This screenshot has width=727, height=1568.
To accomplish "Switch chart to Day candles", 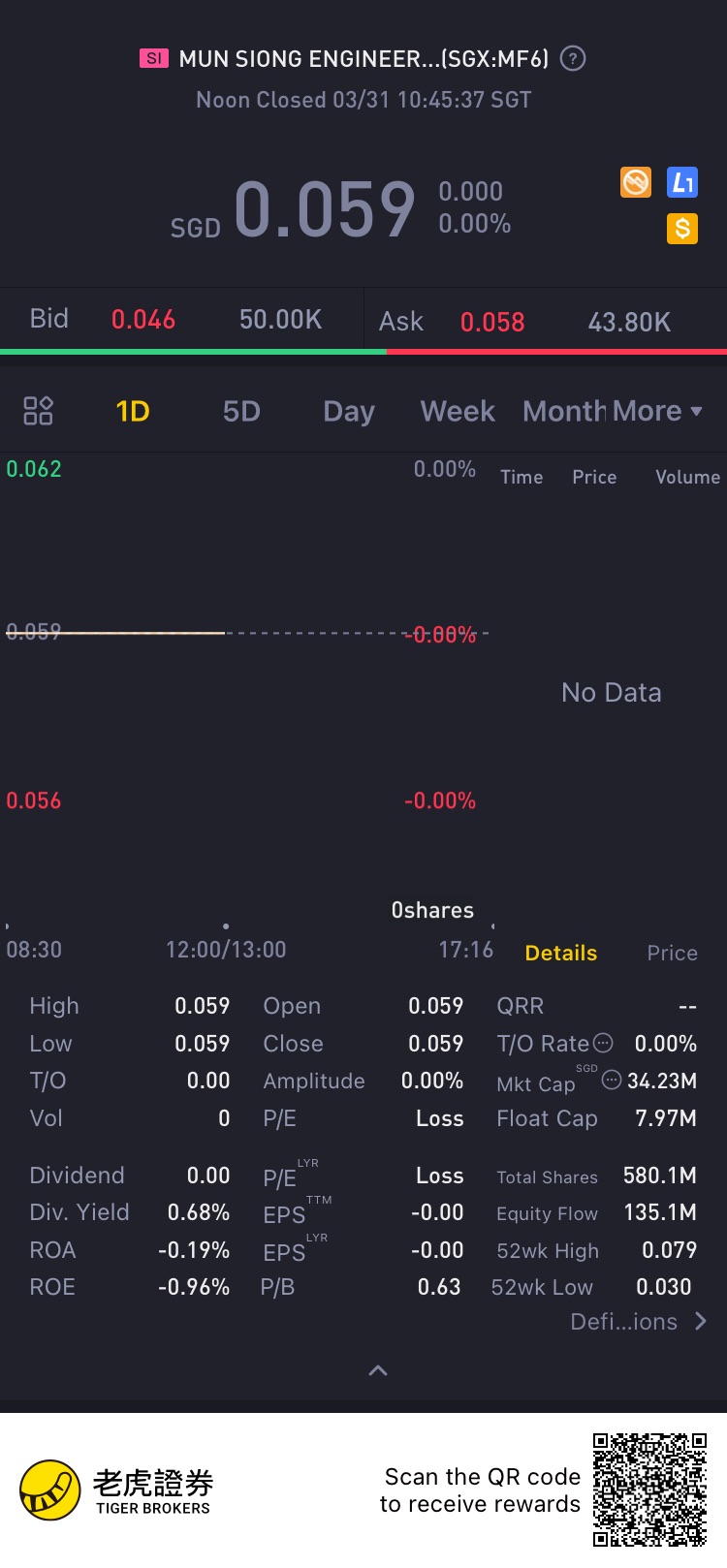I will tap(349, 412).
